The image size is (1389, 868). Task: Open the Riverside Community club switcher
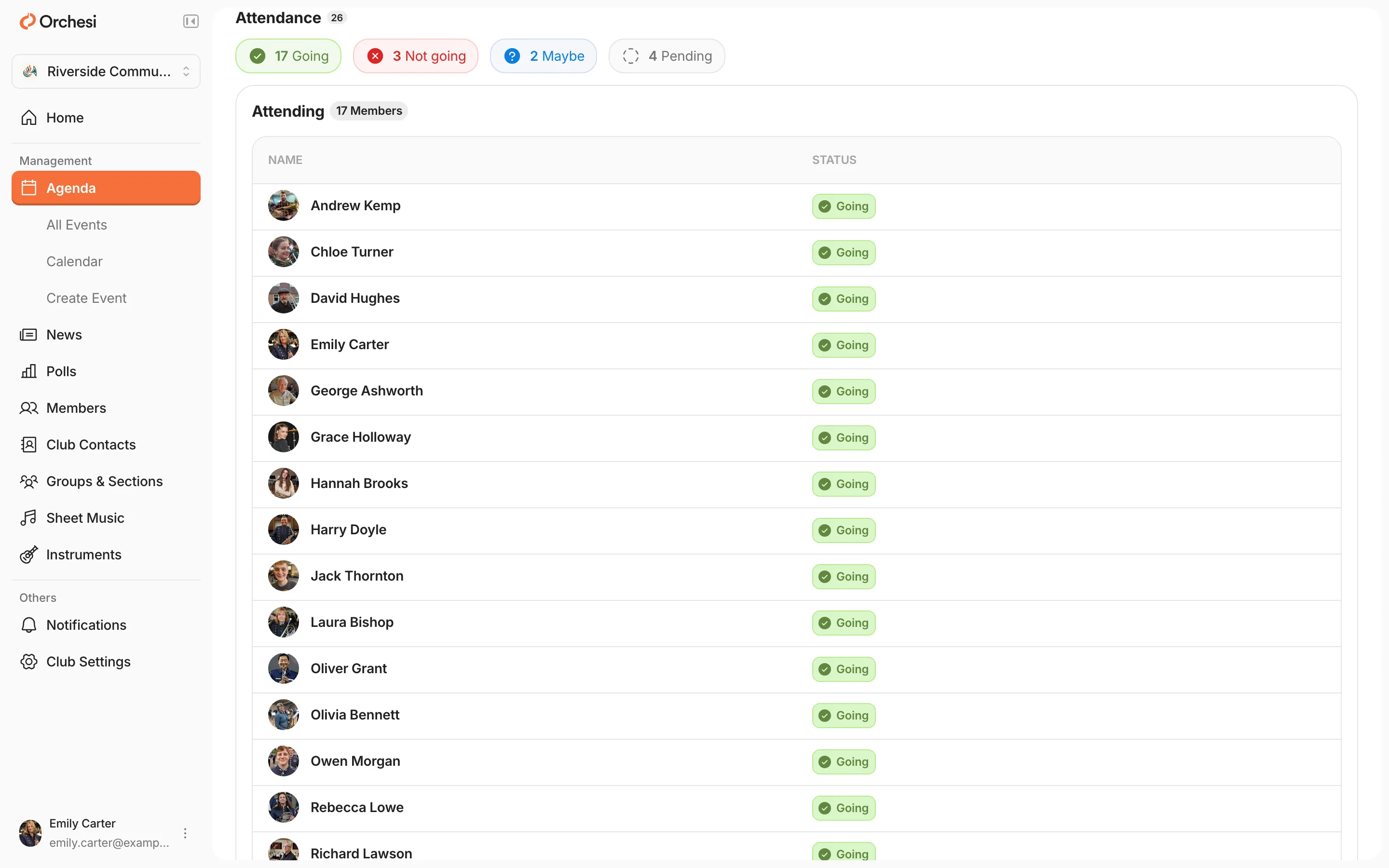[106, 71]
